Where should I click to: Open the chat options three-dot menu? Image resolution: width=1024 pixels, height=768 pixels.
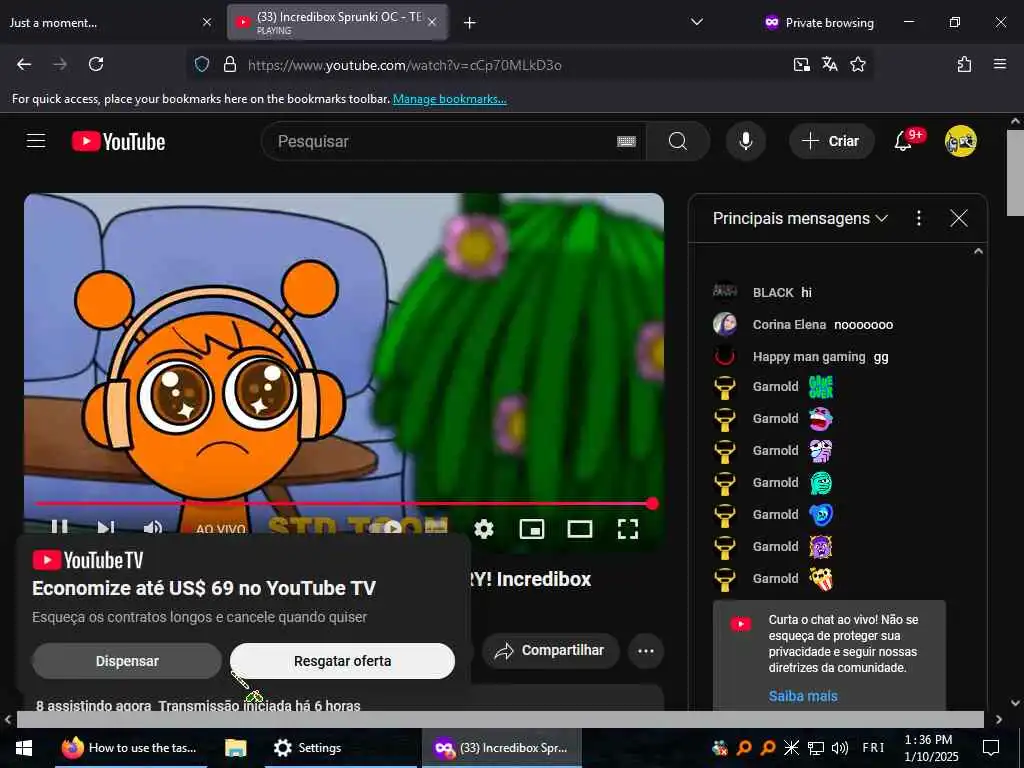click(x=918, y=218)
